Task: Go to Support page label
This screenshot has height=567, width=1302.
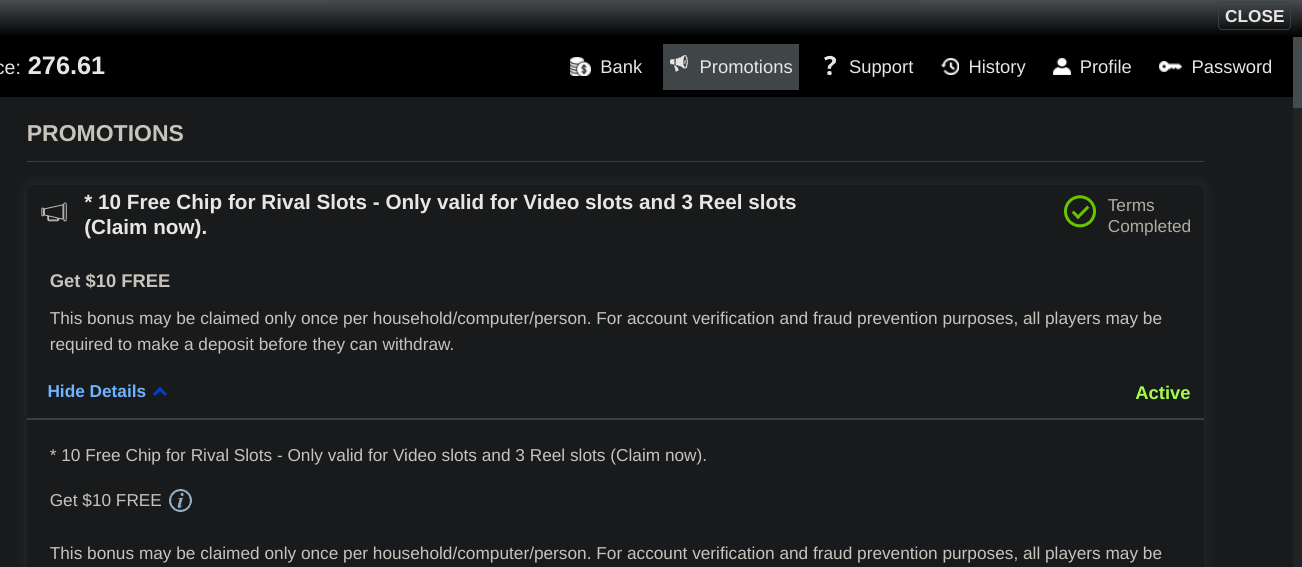Action: tap(880, 67)
